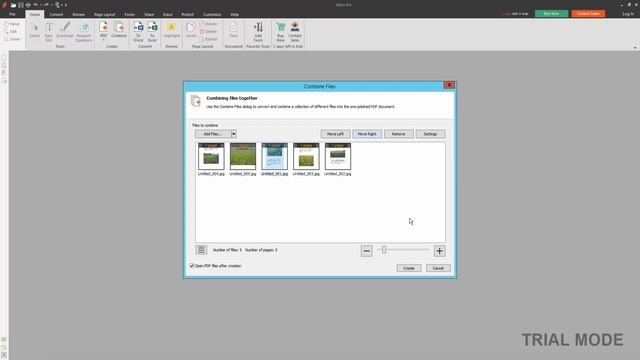Click the Contact Sales icon in ribbon
640x360 pixels.
[x=295, y=32]
